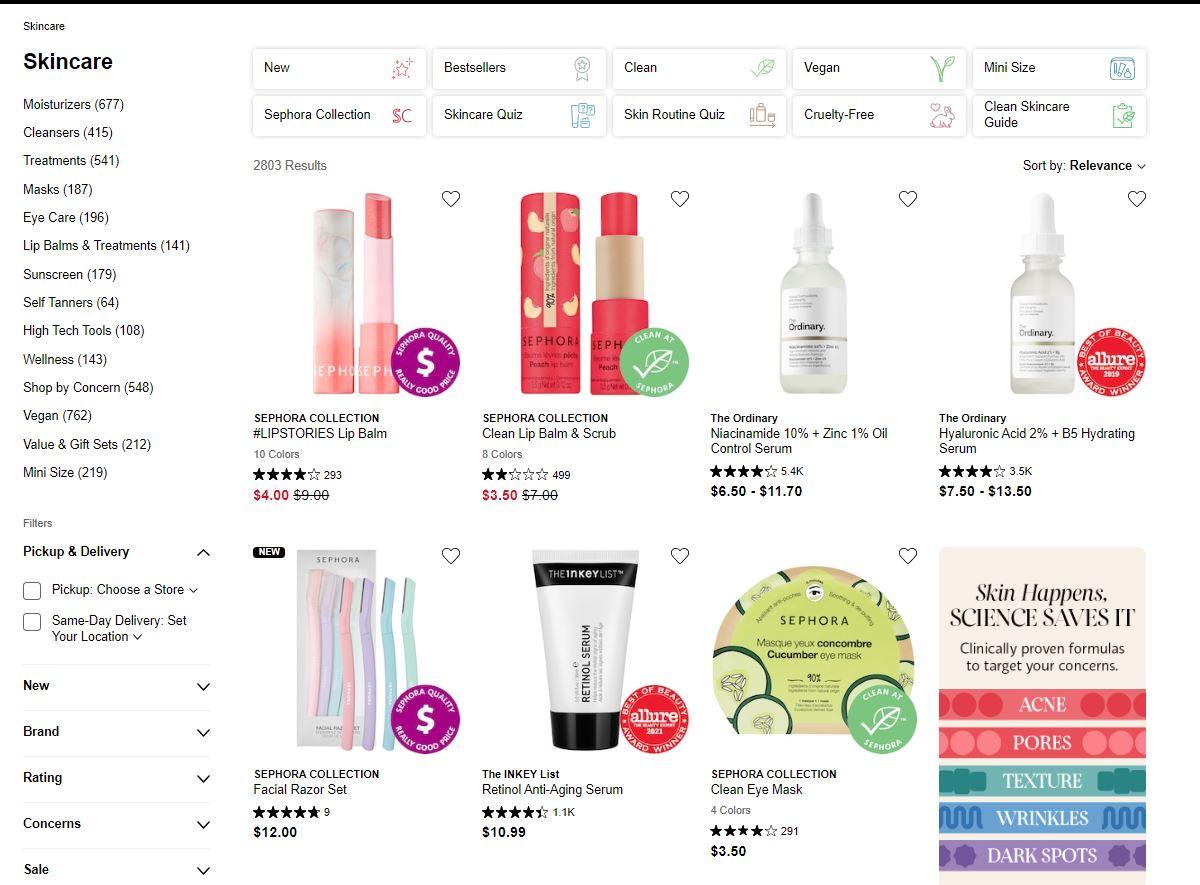Favorite the #LIPSTORIES Lip Balm heart icon
This screenshot has height=885, width=1200.
[451, 199]
